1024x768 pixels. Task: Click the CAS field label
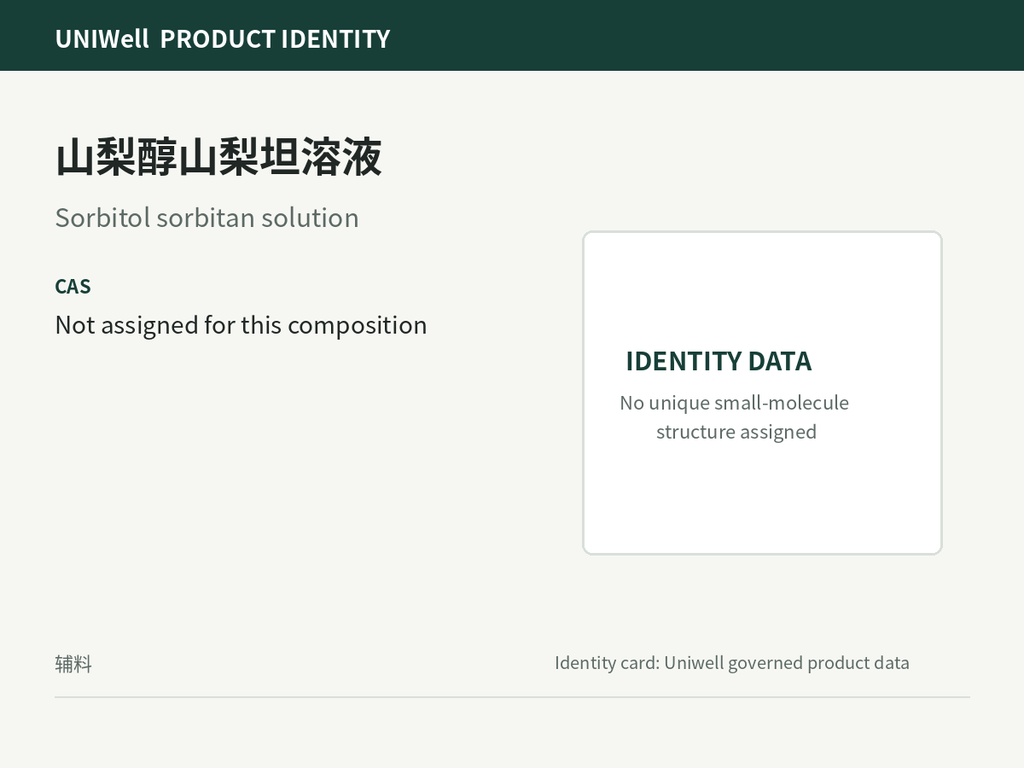point(73,287)
